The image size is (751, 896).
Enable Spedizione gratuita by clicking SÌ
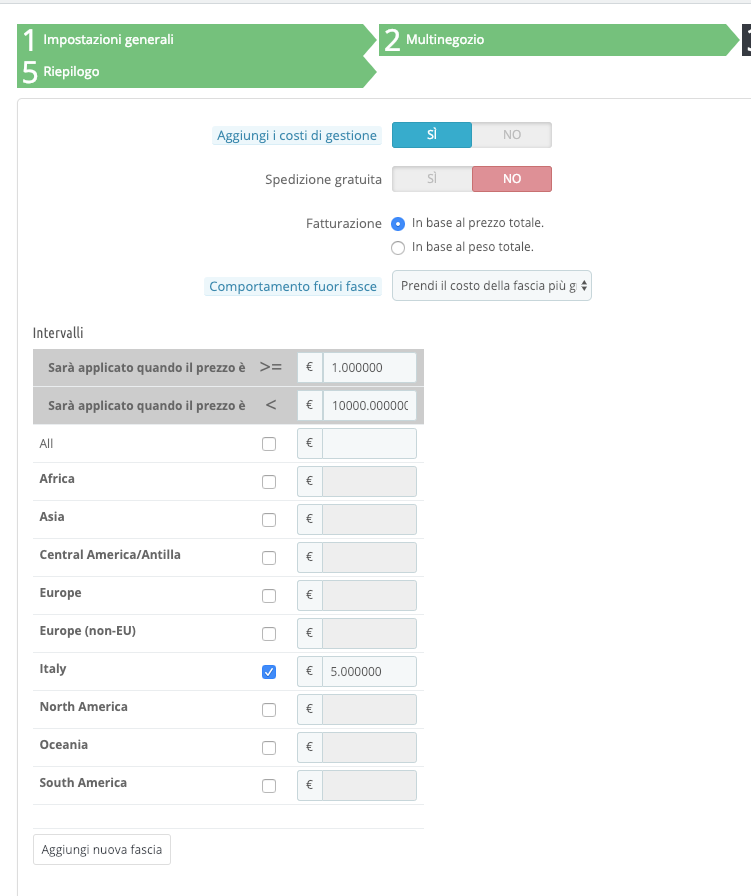432,179
